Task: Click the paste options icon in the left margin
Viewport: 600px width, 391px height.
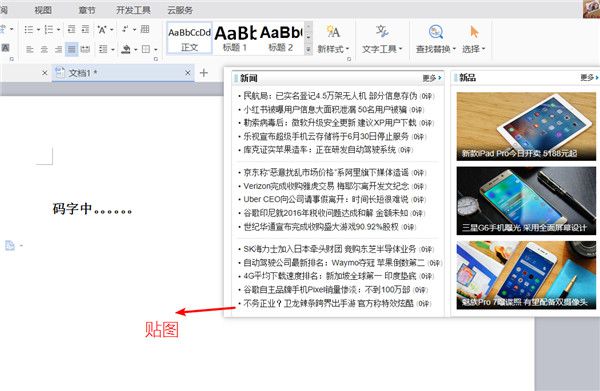Action: [x=10, y=245]
